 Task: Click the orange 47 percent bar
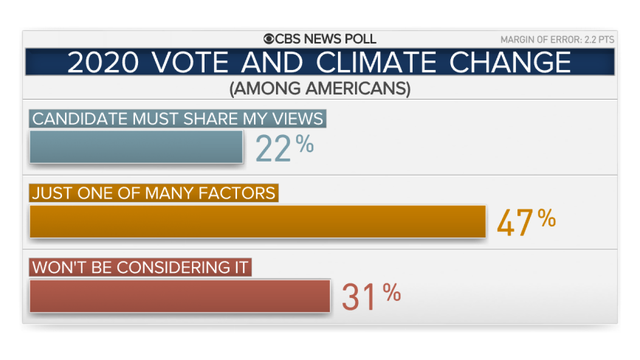(x=258, y=222)
